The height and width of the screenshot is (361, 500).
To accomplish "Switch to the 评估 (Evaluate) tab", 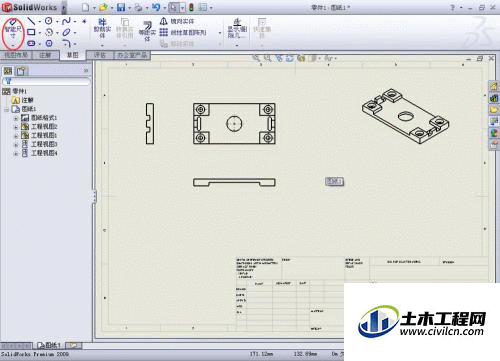I will (100, 55).
